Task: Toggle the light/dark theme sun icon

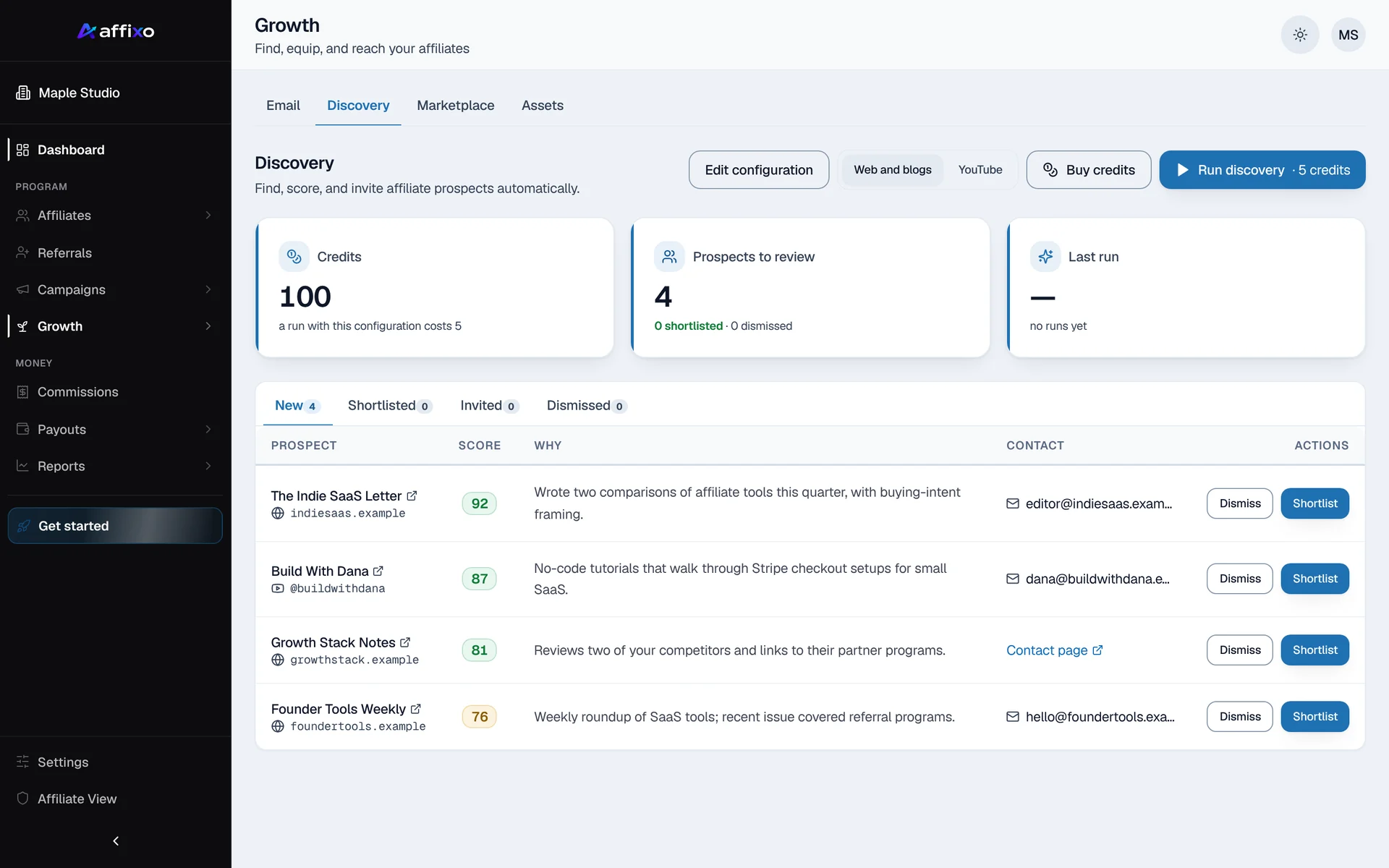Action: pyautogui.click(x=1300, y=35)
